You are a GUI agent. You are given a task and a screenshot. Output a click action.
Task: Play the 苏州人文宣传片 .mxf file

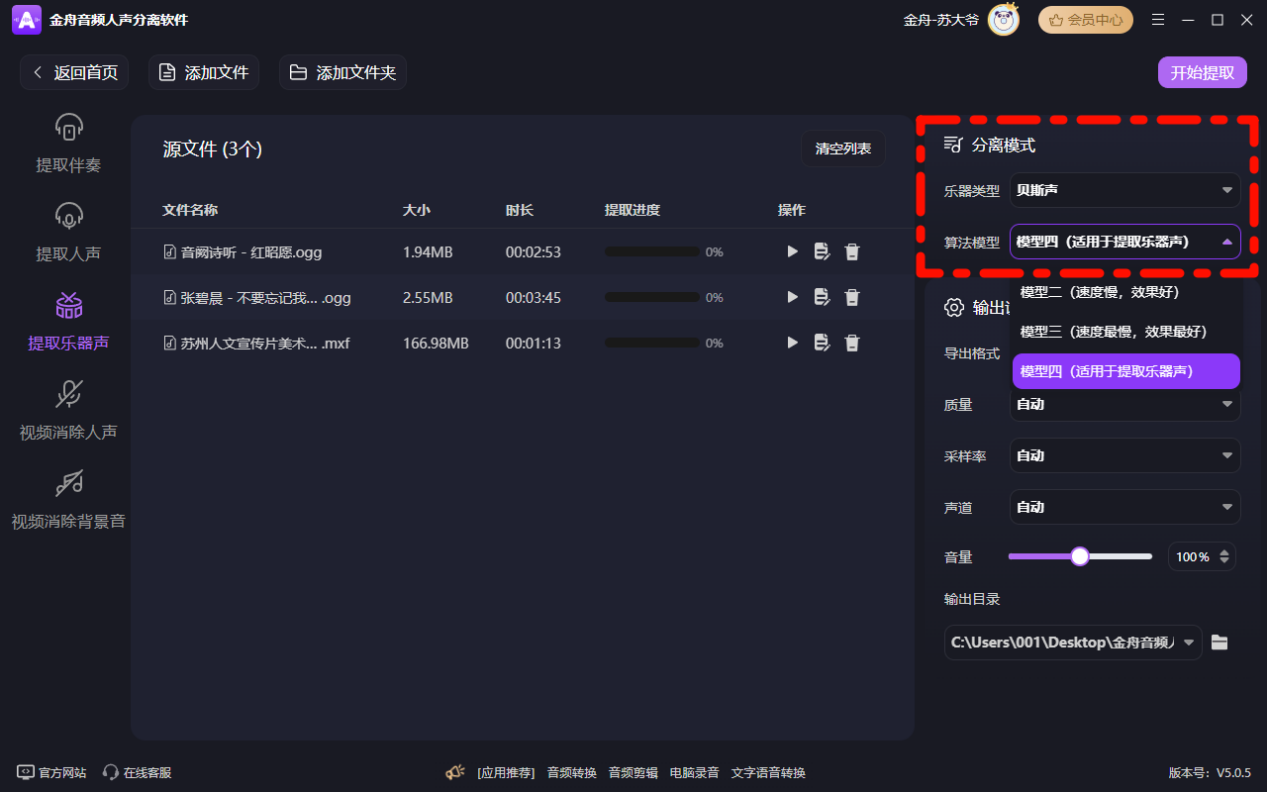click(792, 342)
